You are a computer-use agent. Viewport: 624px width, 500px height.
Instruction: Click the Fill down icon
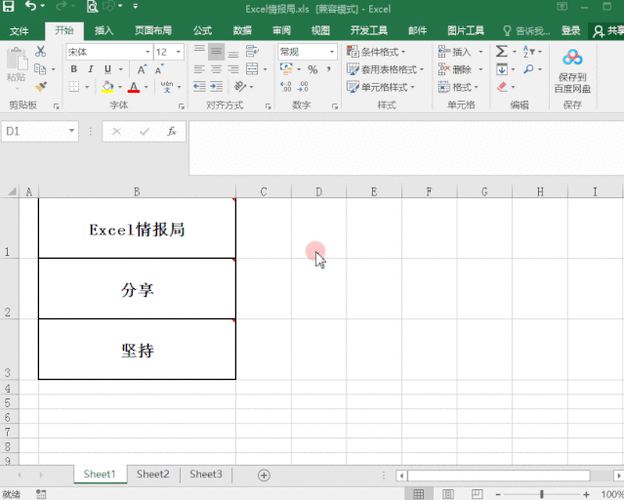[501, 69]
